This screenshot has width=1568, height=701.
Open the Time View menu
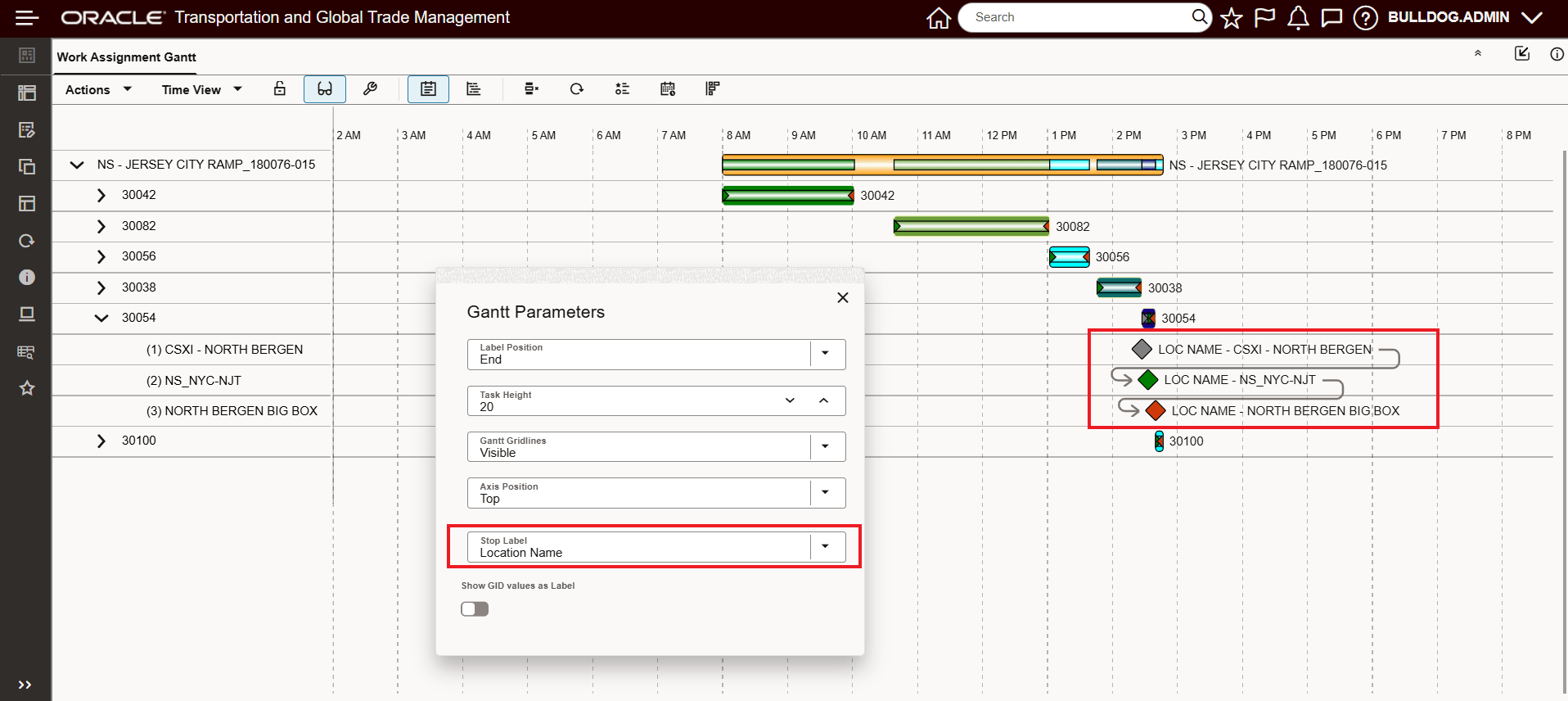click(x=201, y=89)
